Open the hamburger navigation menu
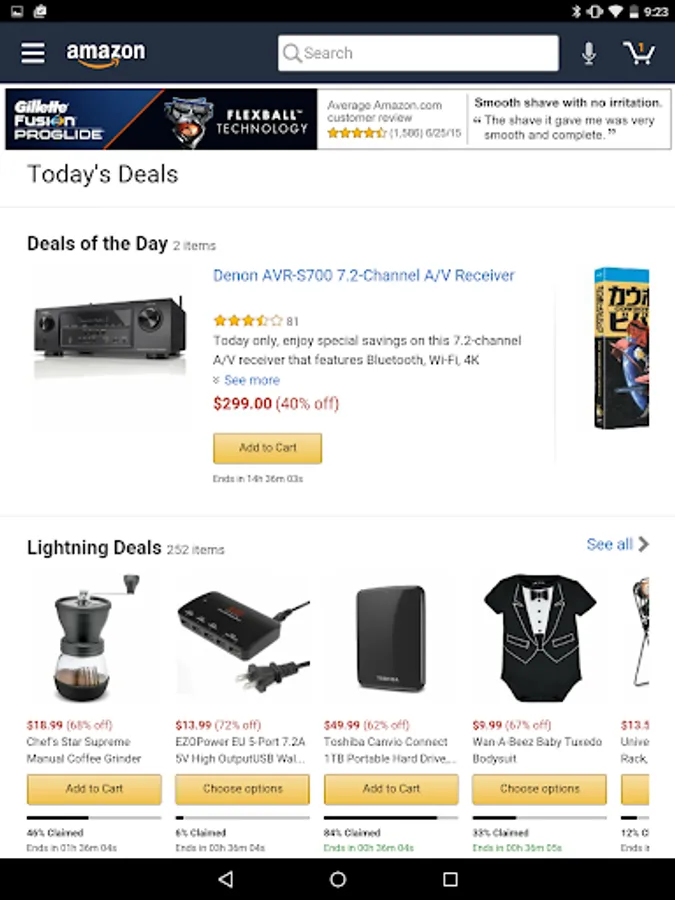Screen dimensions: 675x900 click(33, 53)
